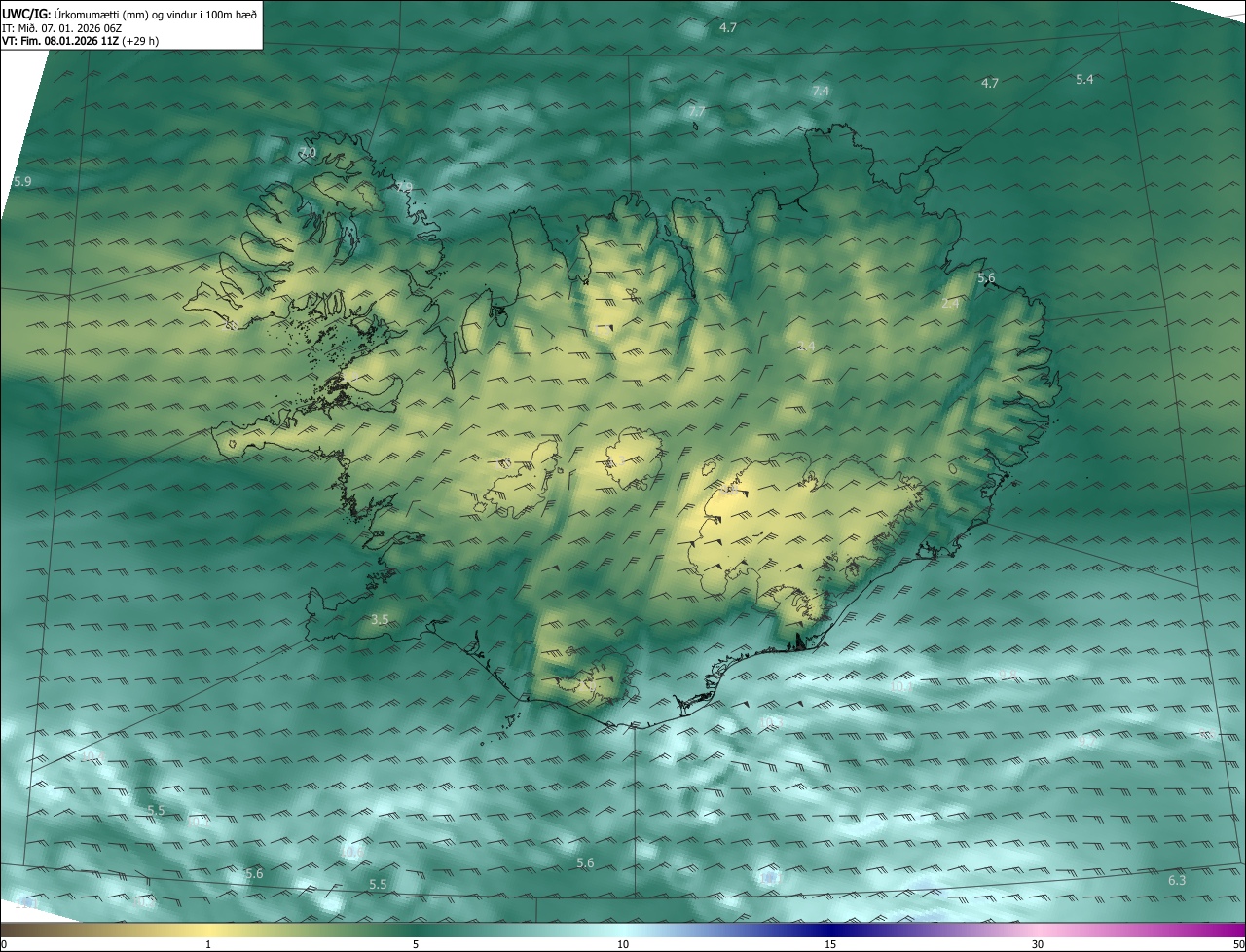The width and height of the screenshot is (1246, 952).
Task: Click the color scale tick label '15'
Action: pyautogui.click(x=830, y=944)
